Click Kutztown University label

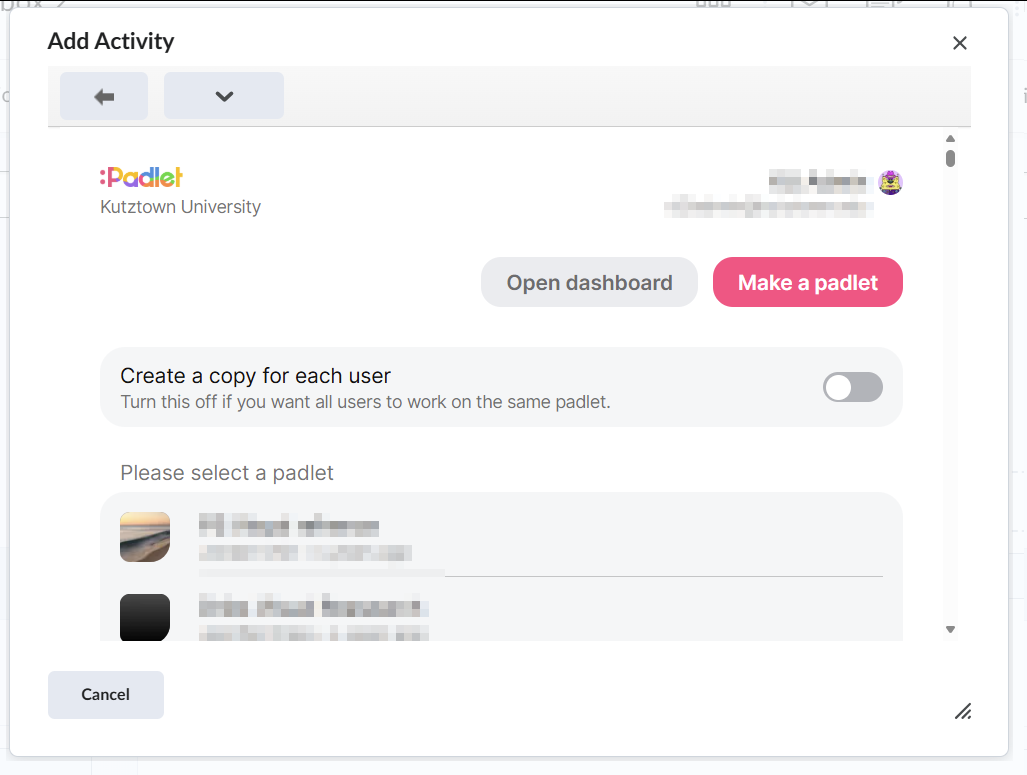point(180,207)
